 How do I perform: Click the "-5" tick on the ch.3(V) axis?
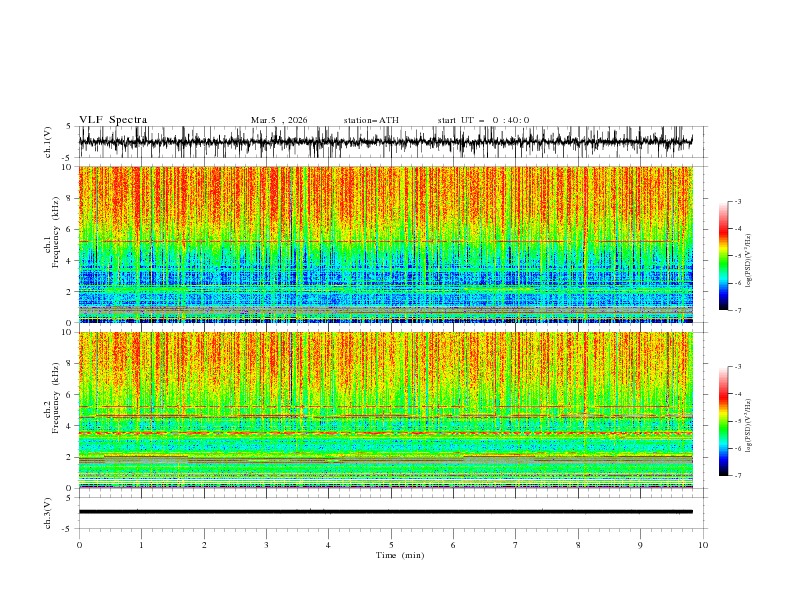coord(68,529)
